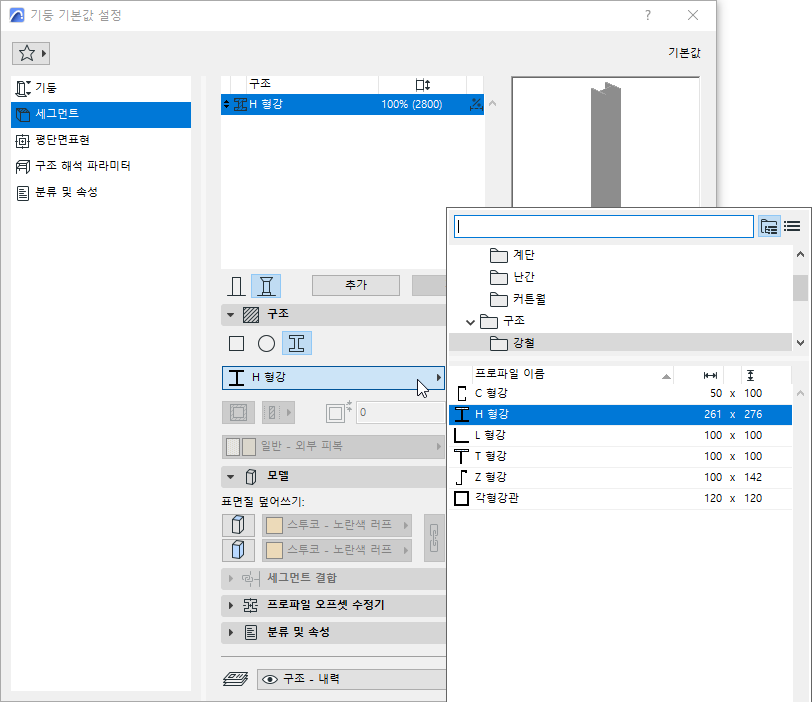Open the 구조 해석 파라미터 page
Screen dimensions: 812x702
click(x=101, y=166)
